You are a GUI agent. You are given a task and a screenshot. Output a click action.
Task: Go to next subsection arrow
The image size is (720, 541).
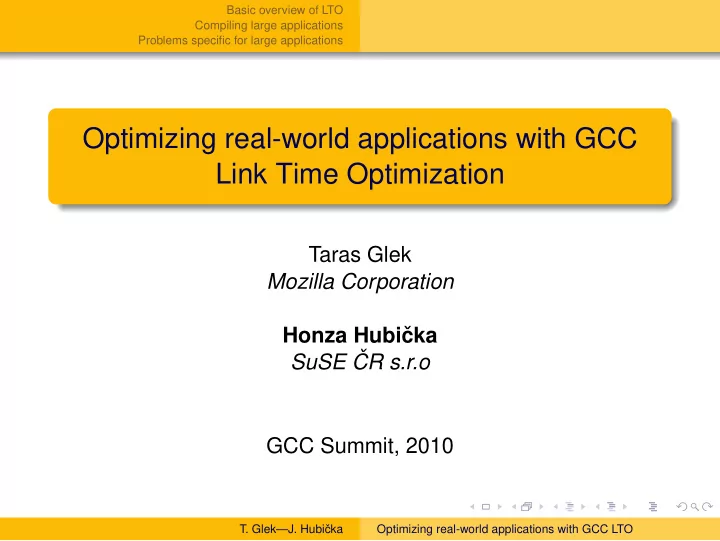(583, 507)
